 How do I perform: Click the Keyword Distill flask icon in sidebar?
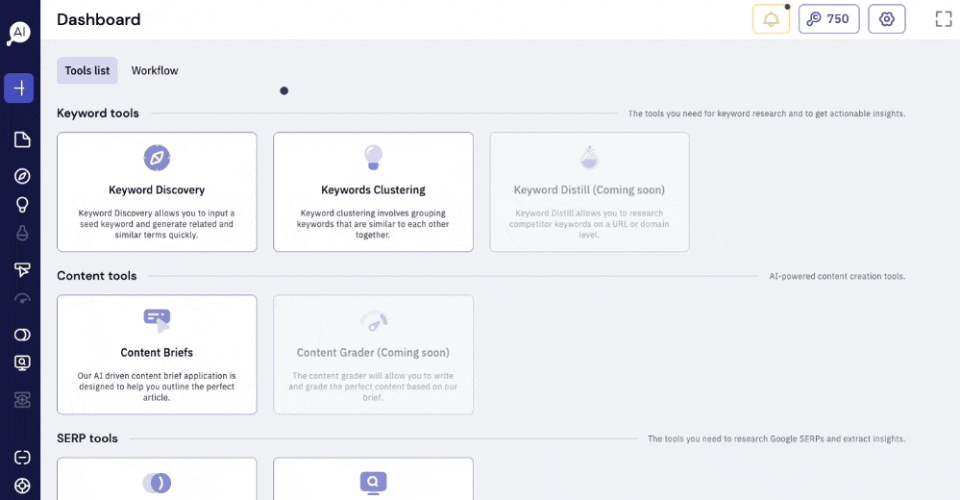(x=22, y=233)
